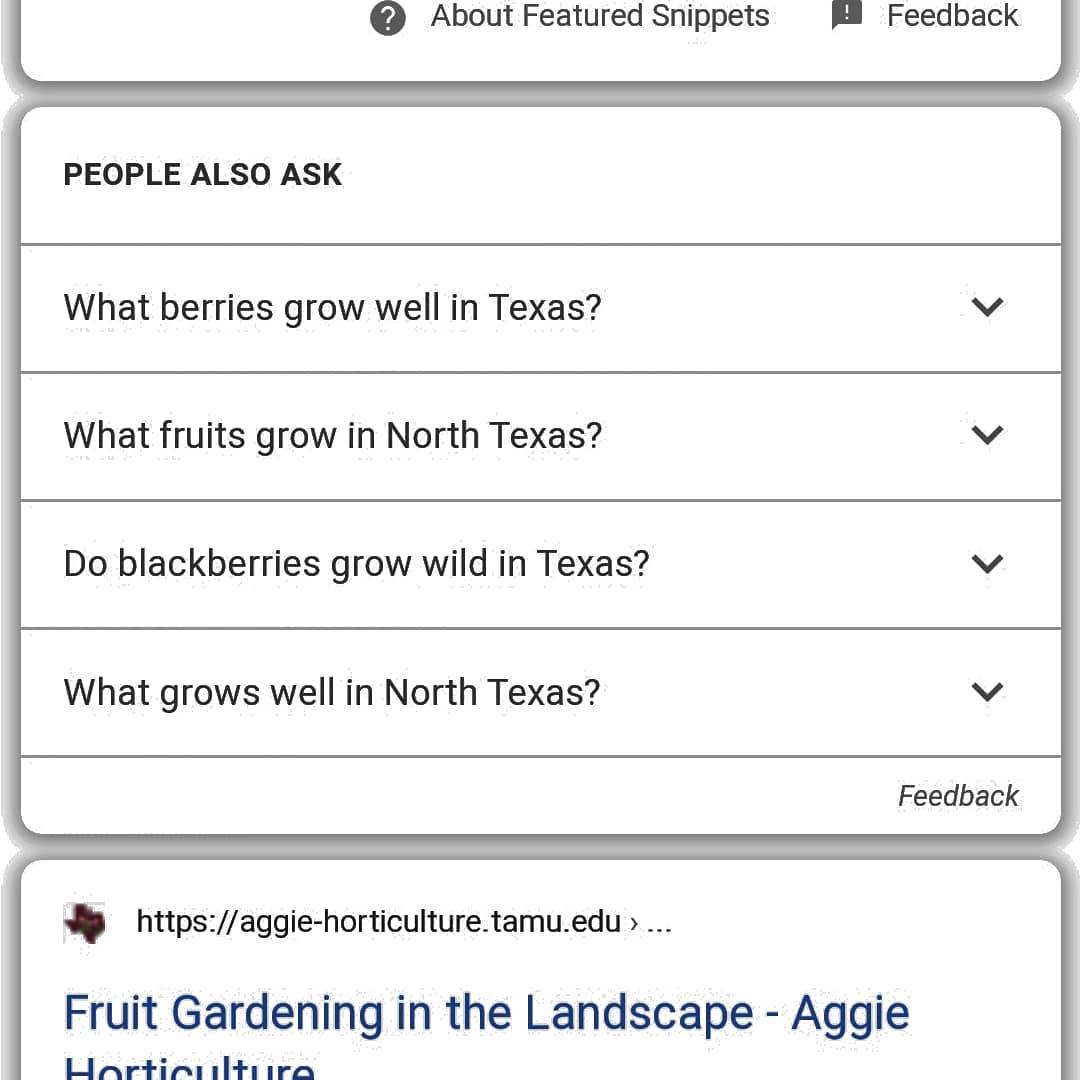Image resolution: width=1080 pixels, height=1080 pixels.
Task: Expand "Do blackberries grow wild in Texas?" chevron
Action: click(987, 564)
